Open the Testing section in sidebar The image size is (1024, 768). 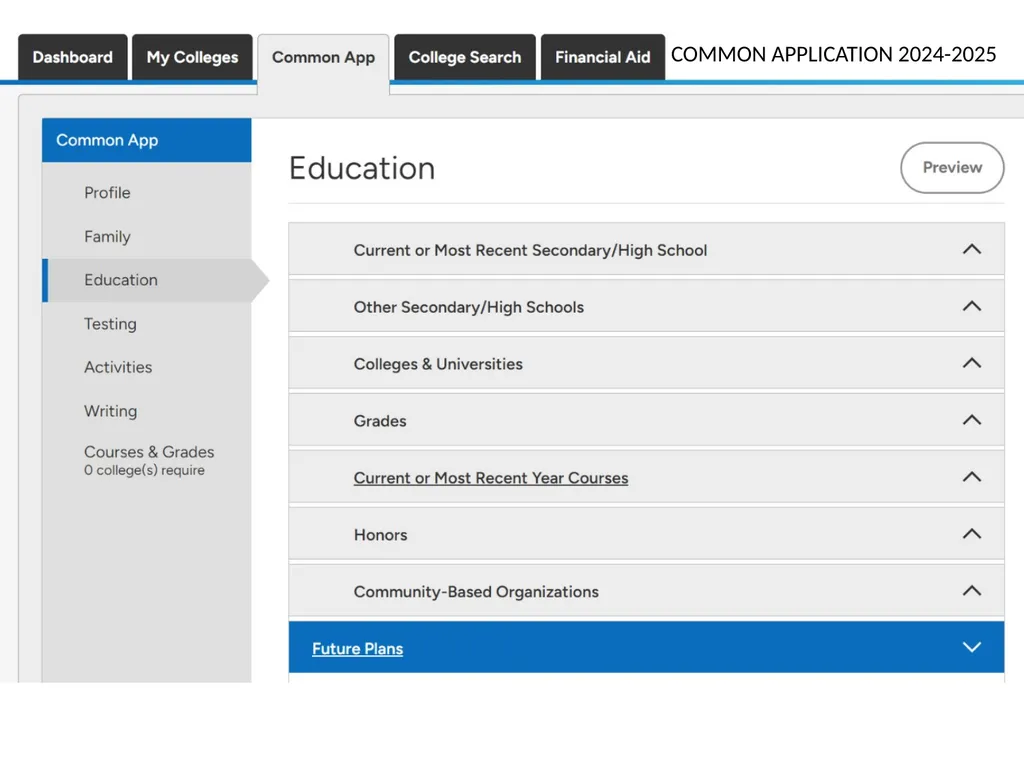click(x=110, y=324)
